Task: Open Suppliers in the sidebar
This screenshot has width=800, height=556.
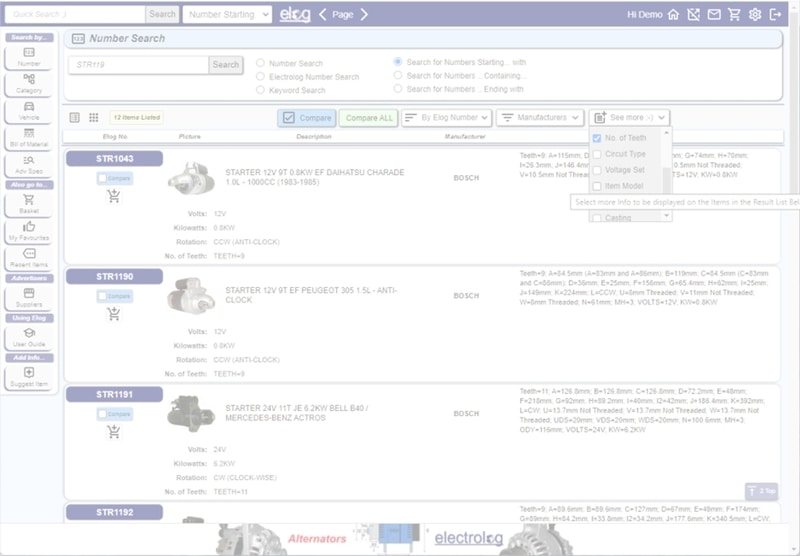Action: (29, 296)
